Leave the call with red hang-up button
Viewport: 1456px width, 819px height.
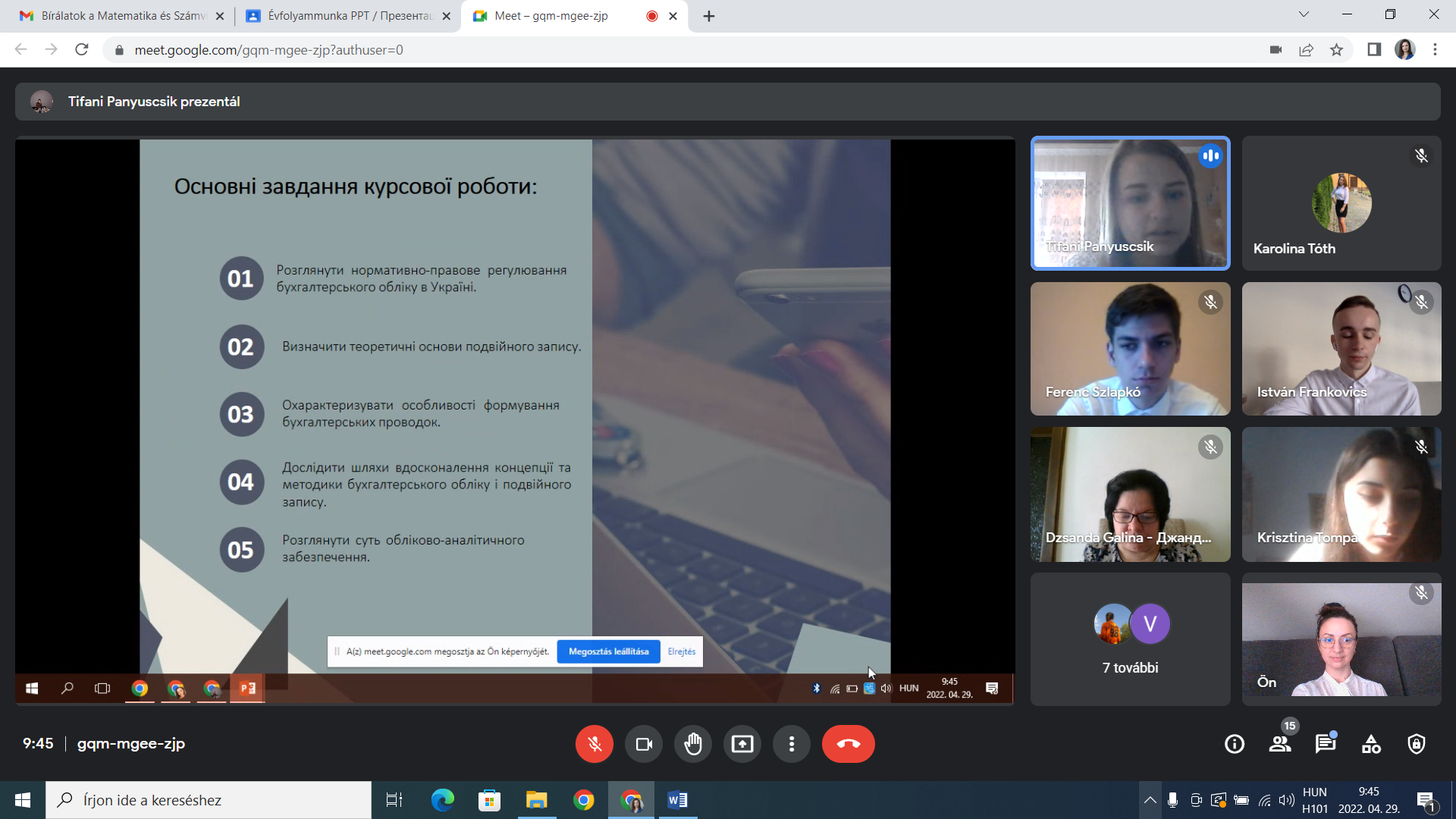(x=848, y=744)
